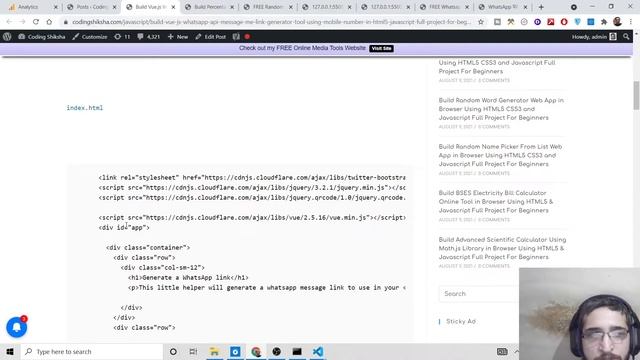Open Task View on taskbar
The height and width of the screenshot is (360, 640).
point(193,351)
